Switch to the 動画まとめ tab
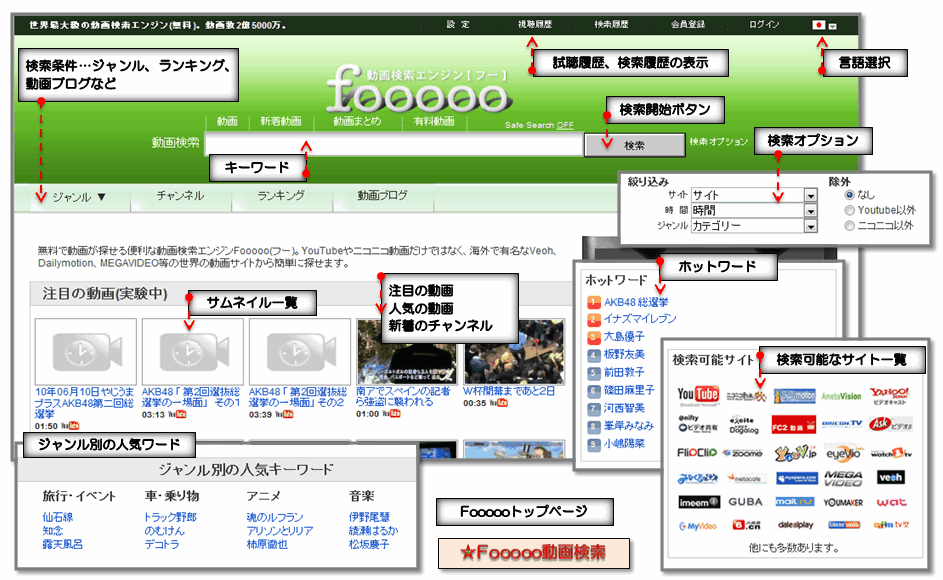Screen dimensions: 943x580 (x=357, y=121)
